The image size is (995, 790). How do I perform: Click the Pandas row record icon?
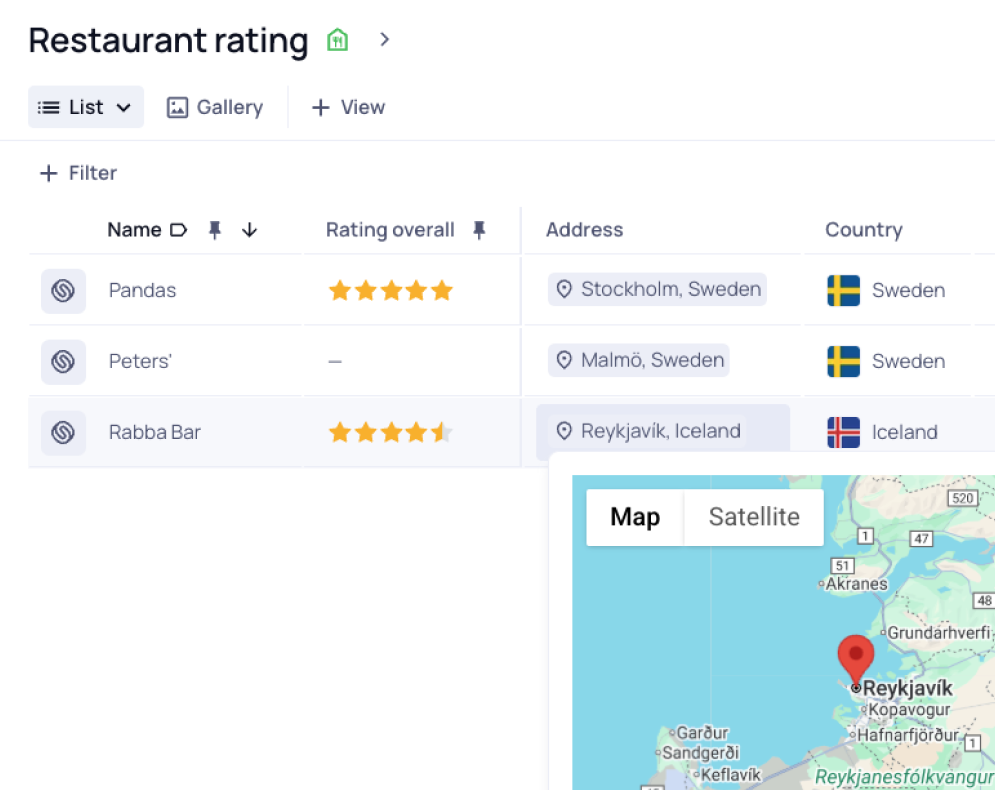[x=63, y=291]
